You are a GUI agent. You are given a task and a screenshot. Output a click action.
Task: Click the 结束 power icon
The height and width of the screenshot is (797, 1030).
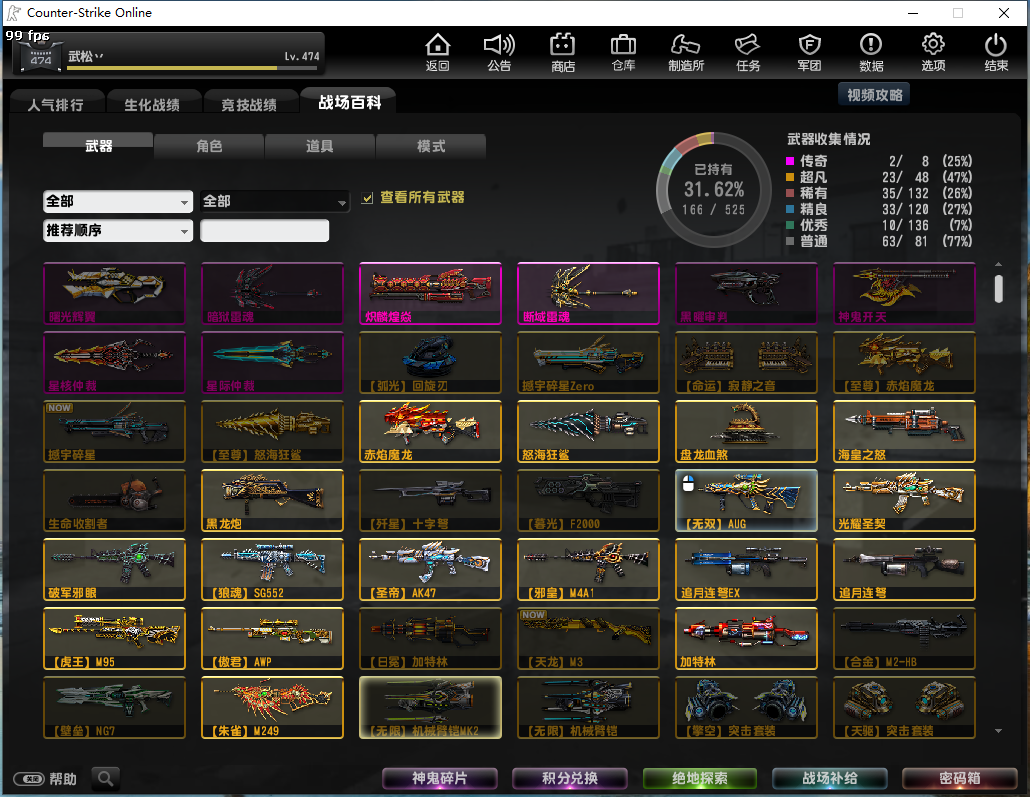996,52
